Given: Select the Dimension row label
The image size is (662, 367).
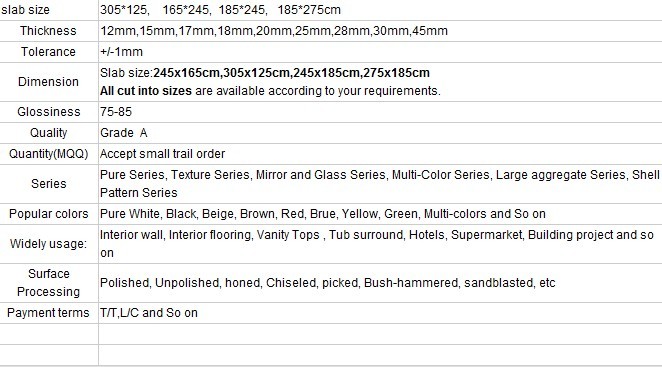Looking at the screenshot, I should [x=48, y=82].
